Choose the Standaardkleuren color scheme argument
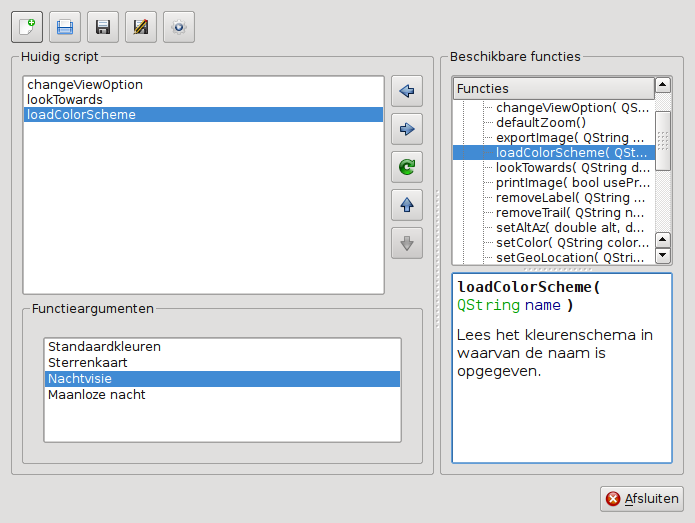Screen dimensions: 695x523 pos(104,346)
